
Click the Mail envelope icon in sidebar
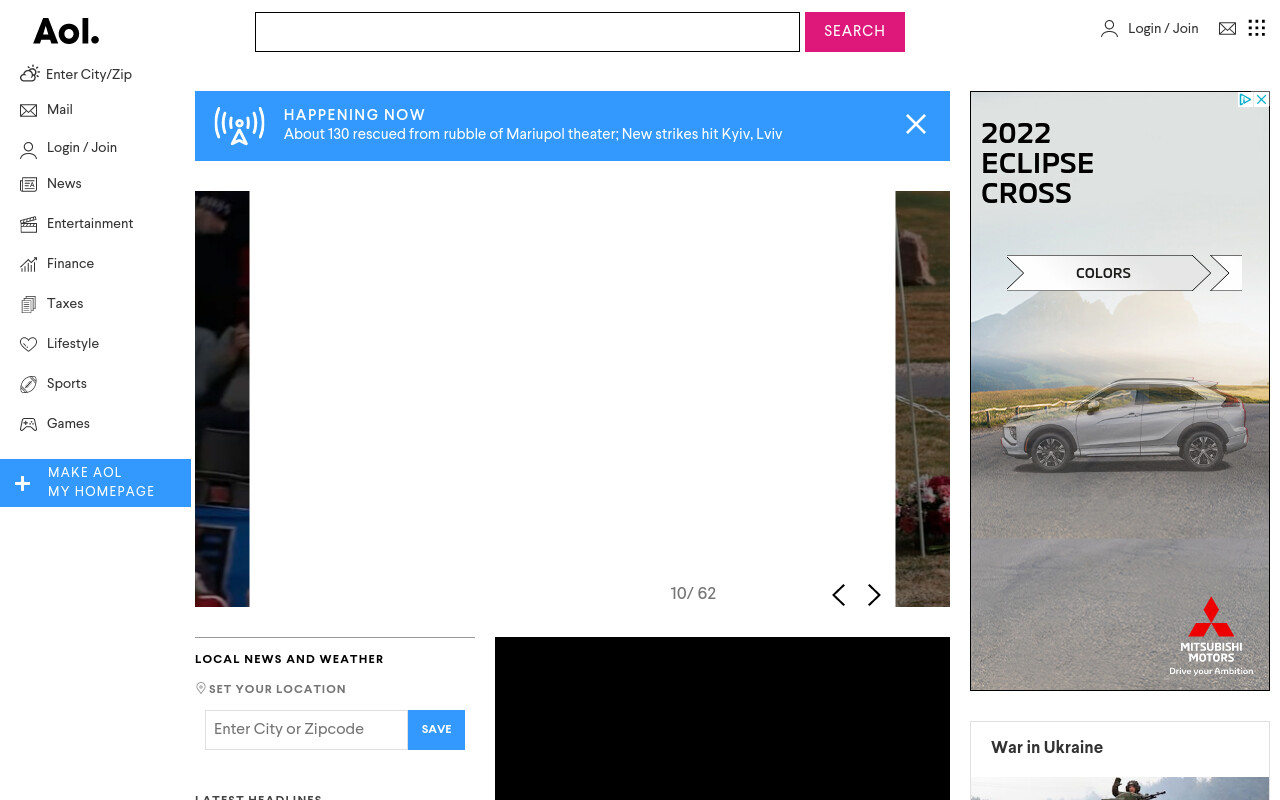point(29,111)
